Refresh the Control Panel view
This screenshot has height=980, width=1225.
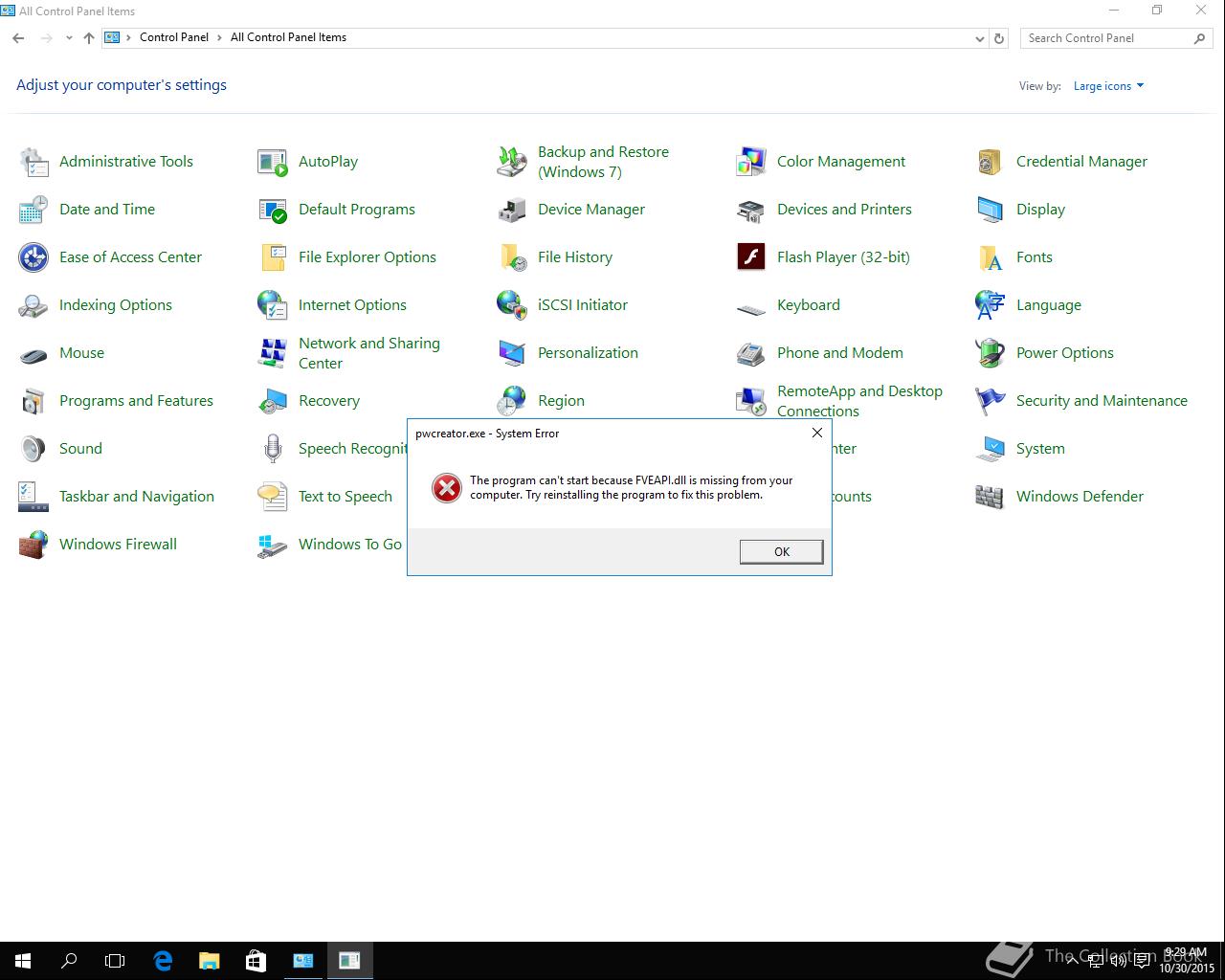click(999, 38)
